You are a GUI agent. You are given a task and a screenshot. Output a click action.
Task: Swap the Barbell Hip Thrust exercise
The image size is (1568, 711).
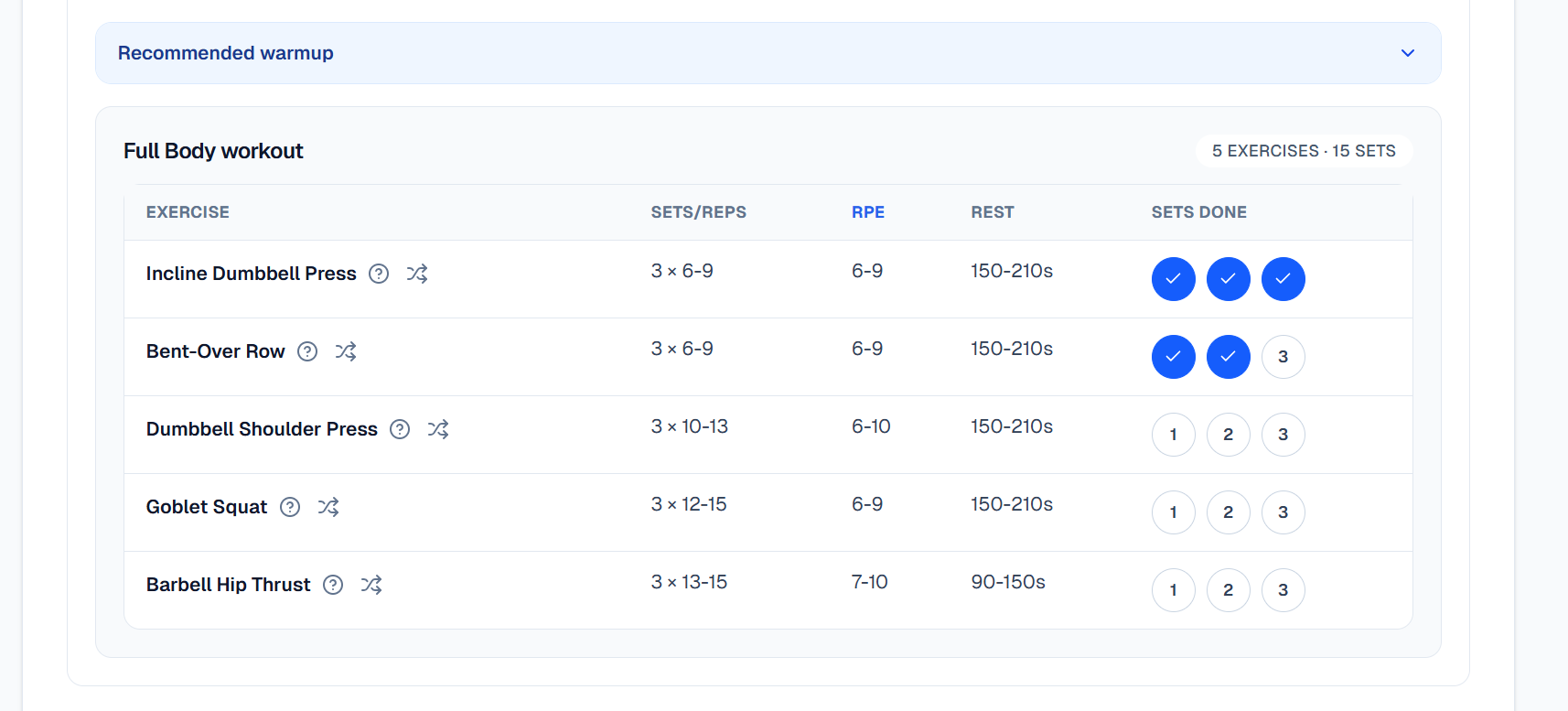pos(371,584)
